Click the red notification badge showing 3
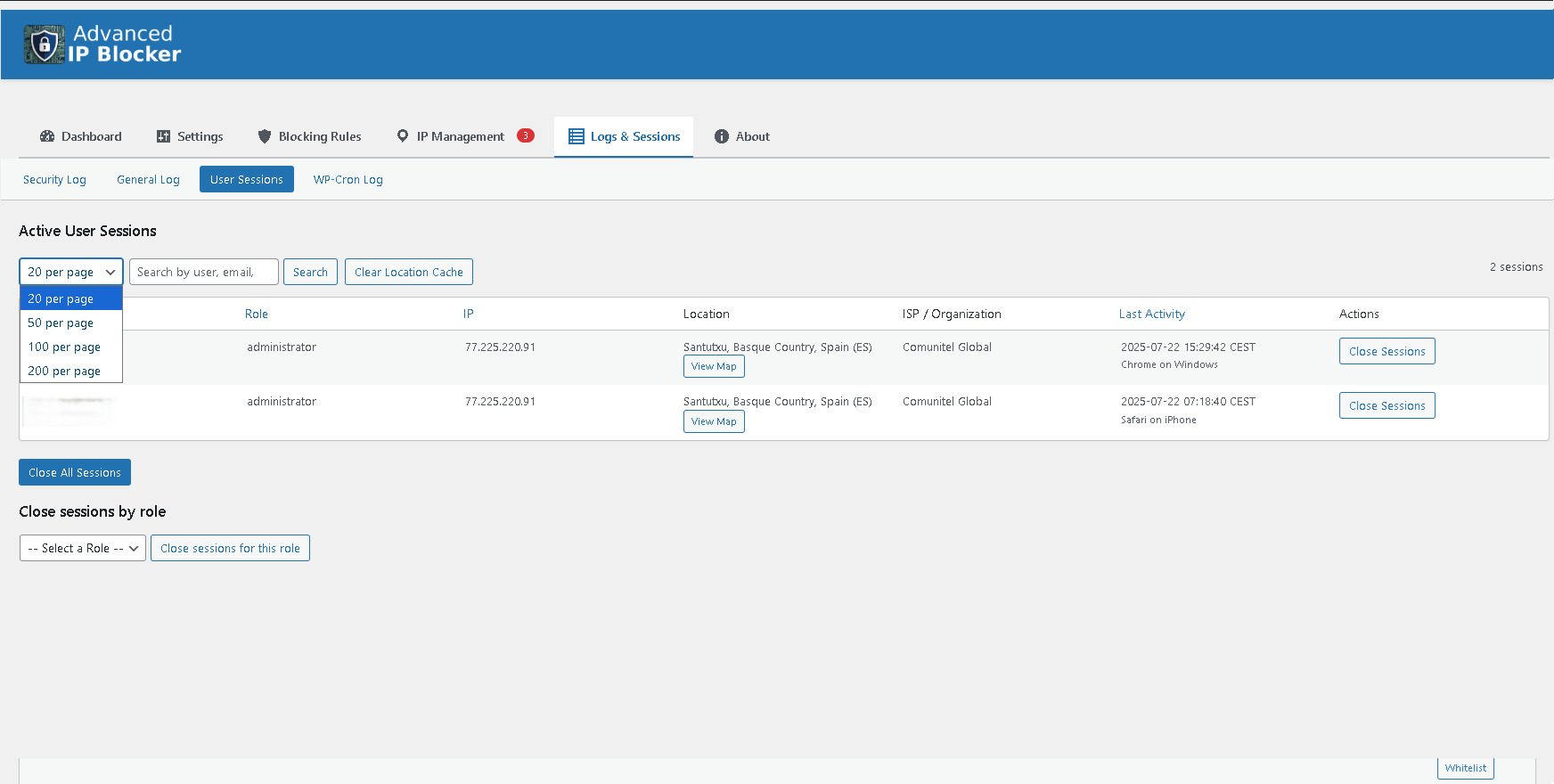The height and width of the screenshot is (784, 1554). click(526, 135)
